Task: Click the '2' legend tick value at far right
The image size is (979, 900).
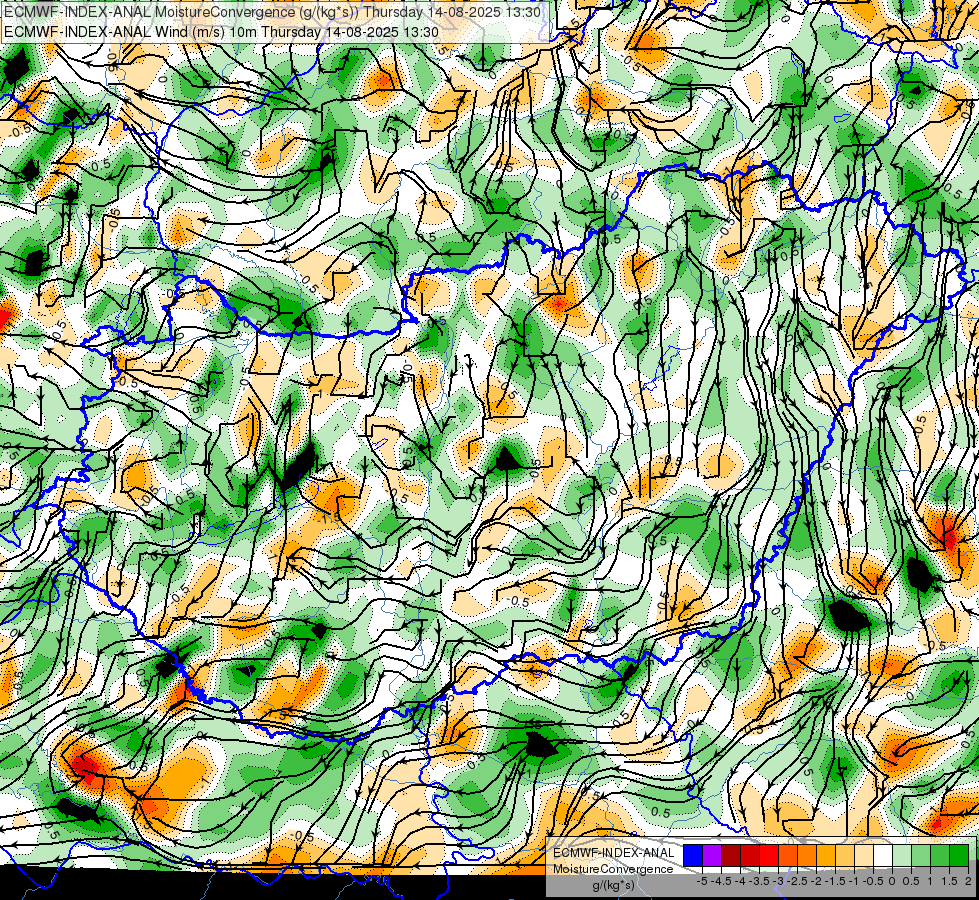Action: pos(968,881)
